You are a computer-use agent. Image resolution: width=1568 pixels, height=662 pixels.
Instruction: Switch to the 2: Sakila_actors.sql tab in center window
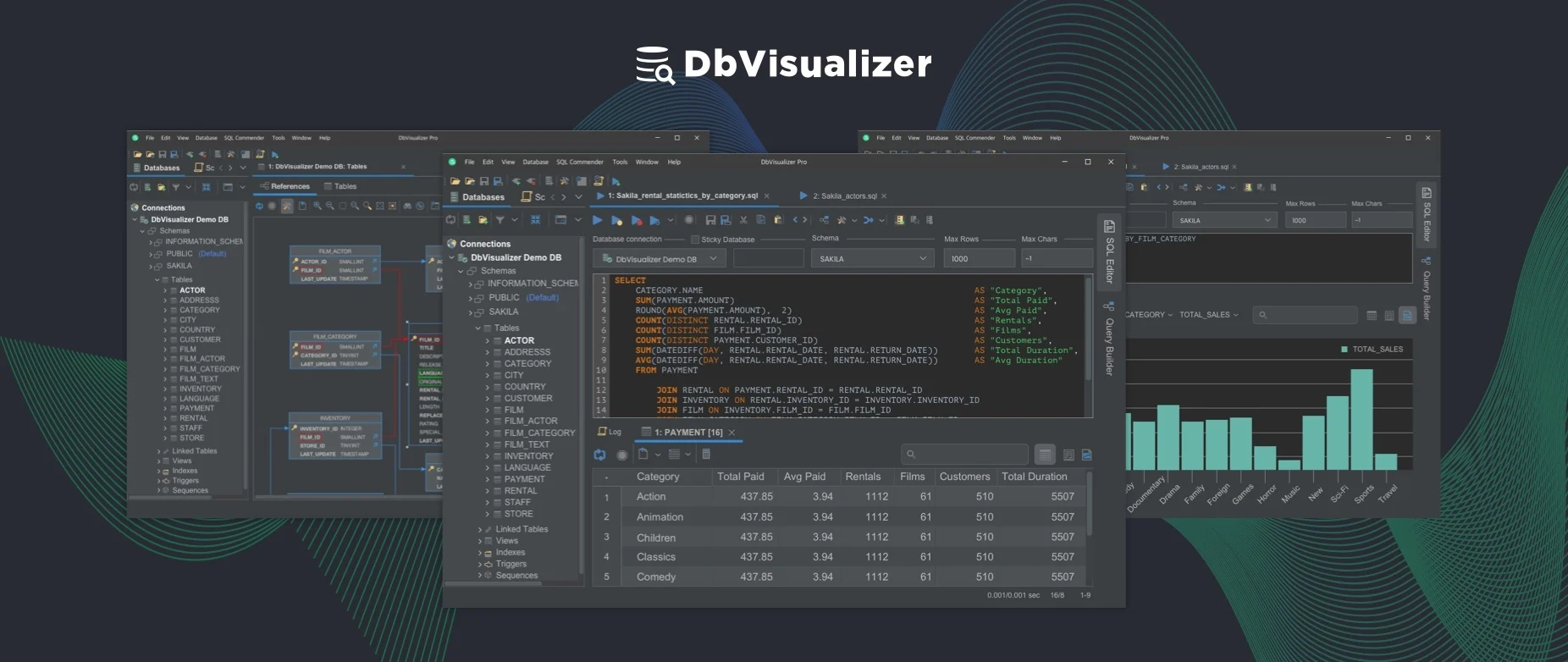(843, 196)
